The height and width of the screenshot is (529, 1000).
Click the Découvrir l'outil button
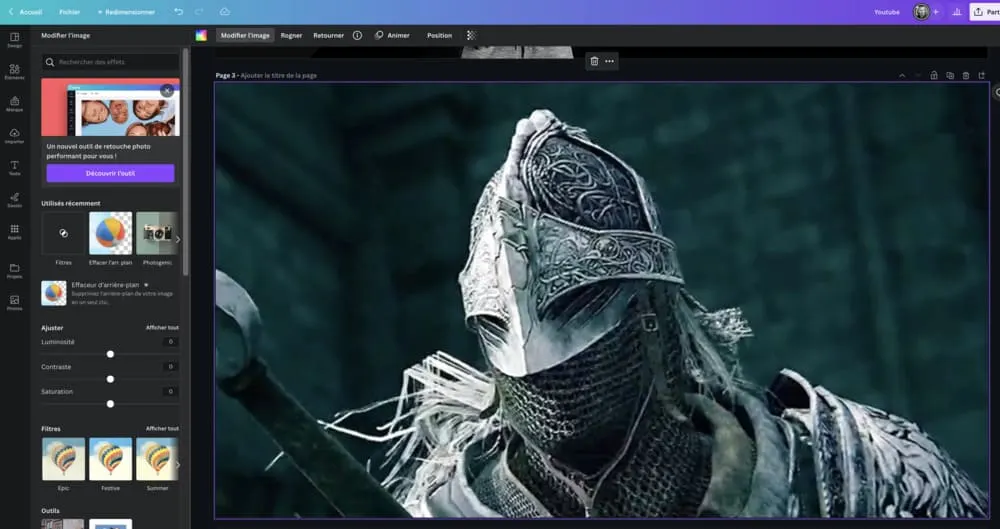pyautogui.click(x=110, y=173)
